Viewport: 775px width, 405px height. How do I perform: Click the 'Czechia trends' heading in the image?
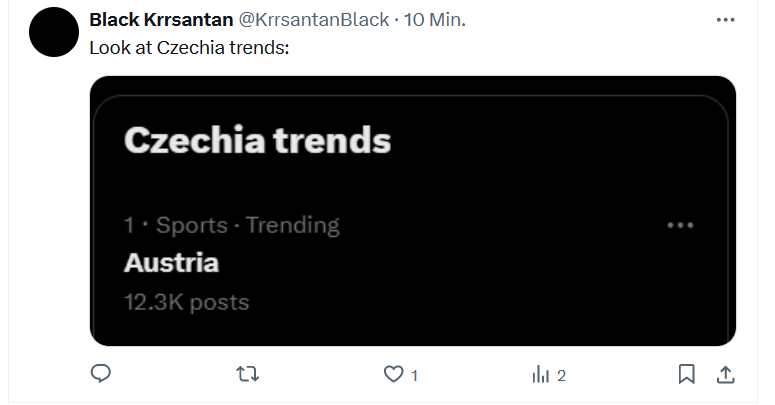click(x=257, y=141)
